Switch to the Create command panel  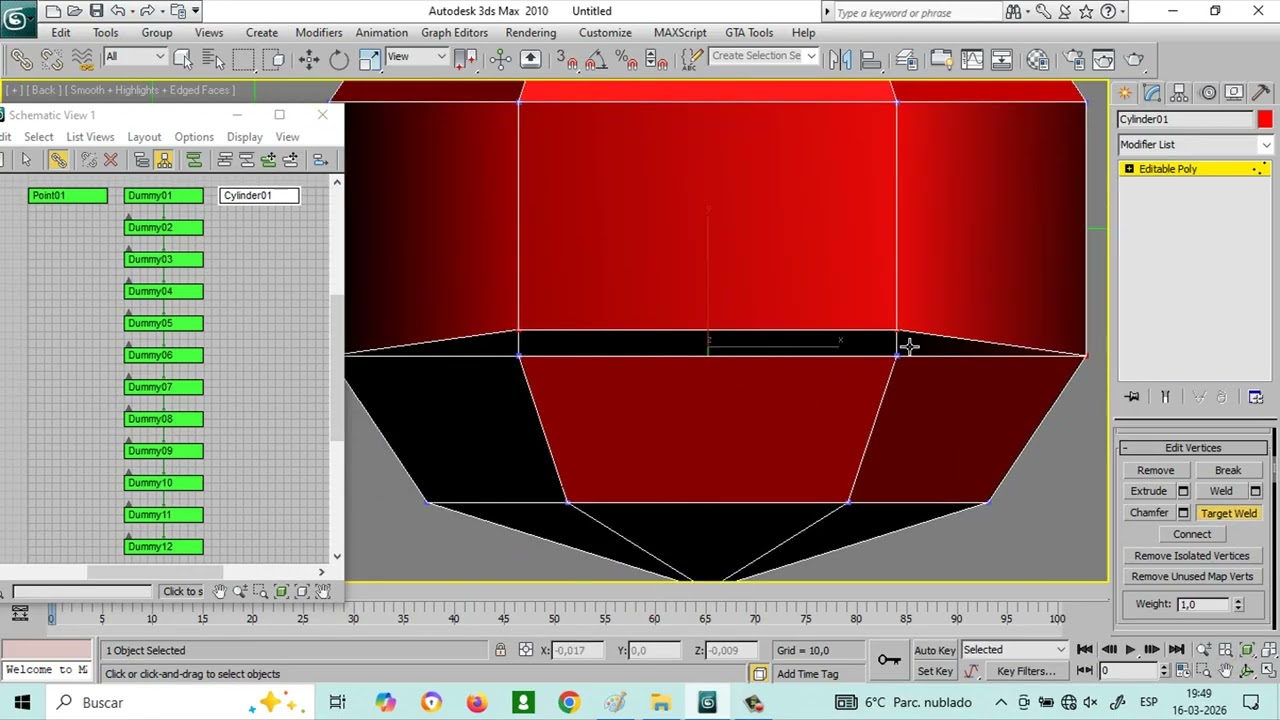(x=1125, y=93)
